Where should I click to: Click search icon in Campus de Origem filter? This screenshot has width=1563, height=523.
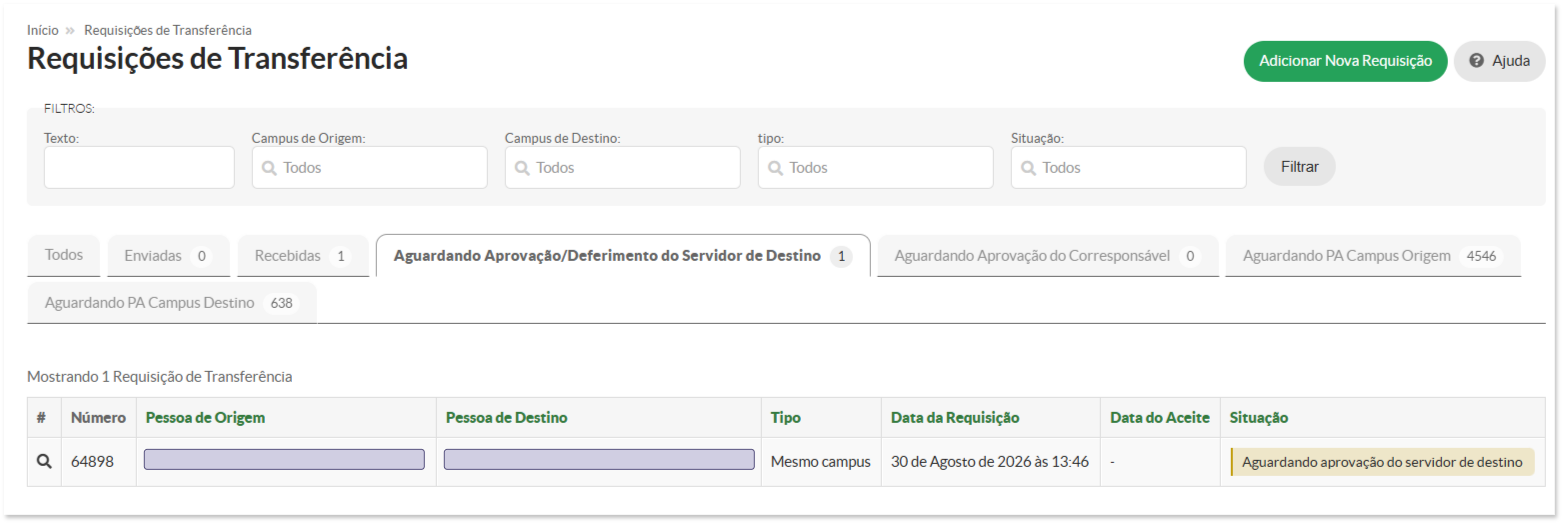pyautogui.click(x=269, y=168)
